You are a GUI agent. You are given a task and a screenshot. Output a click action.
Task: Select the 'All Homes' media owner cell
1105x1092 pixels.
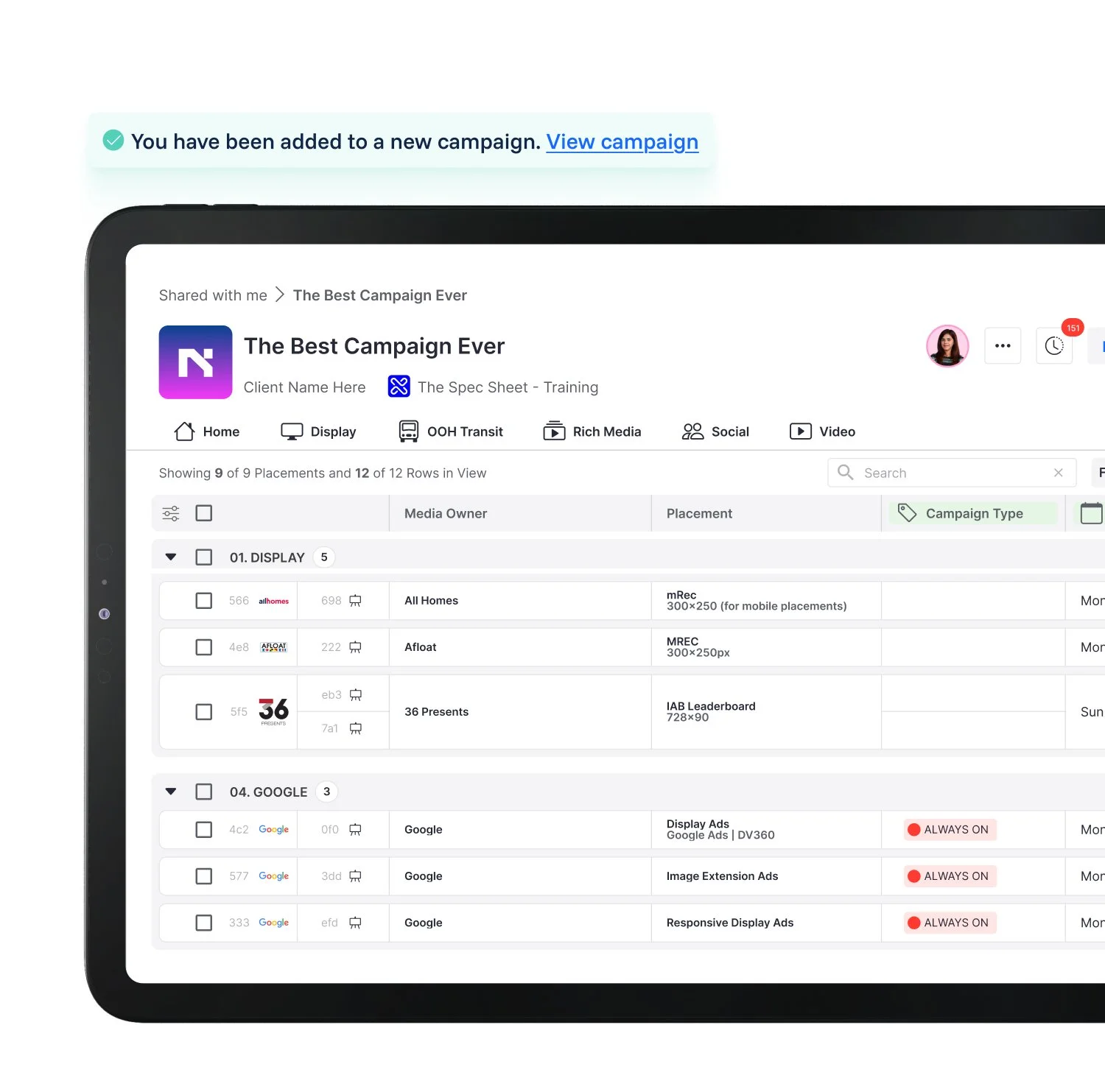[x=520, y=601]
